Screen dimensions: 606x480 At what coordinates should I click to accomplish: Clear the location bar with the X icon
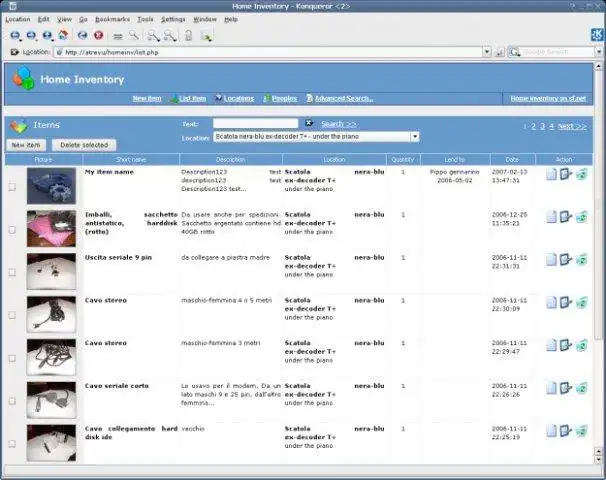(x=14, y=52)
